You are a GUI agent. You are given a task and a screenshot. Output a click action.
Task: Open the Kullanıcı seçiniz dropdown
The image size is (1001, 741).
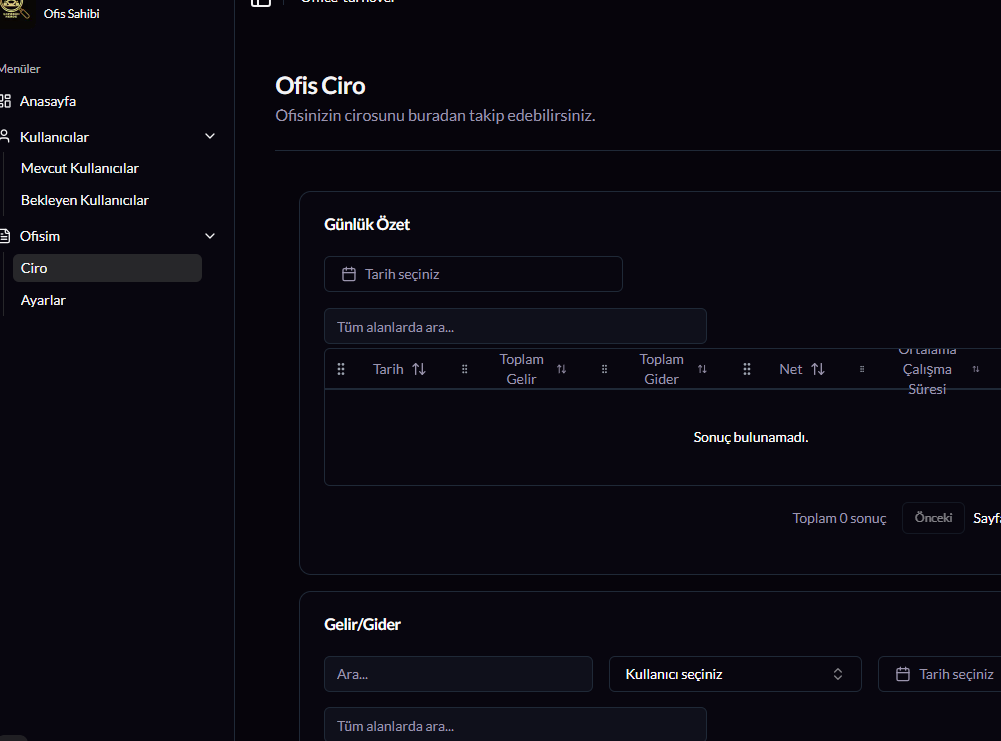[734, 674]
